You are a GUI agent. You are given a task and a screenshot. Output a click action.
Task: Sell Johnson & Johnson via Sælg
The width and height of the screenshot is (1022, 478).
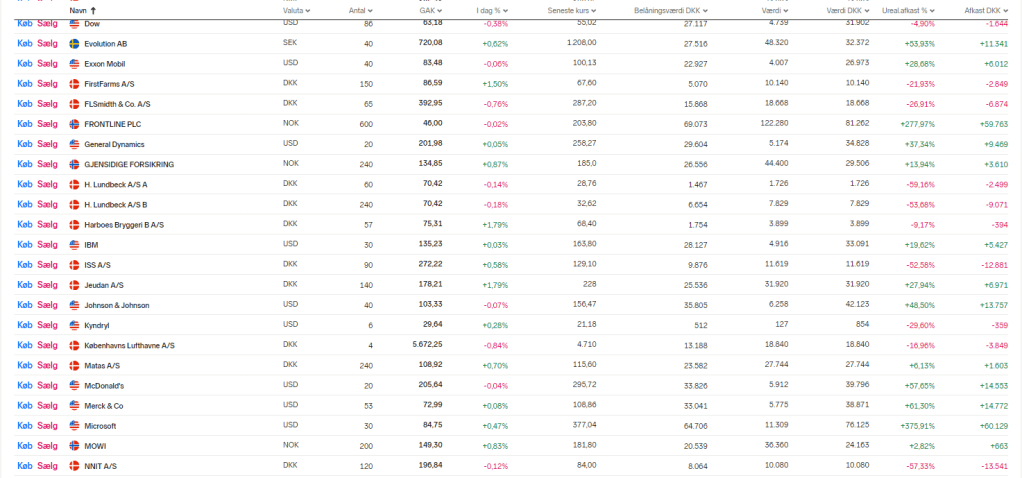pyautogui.click(x=47, y=304)
